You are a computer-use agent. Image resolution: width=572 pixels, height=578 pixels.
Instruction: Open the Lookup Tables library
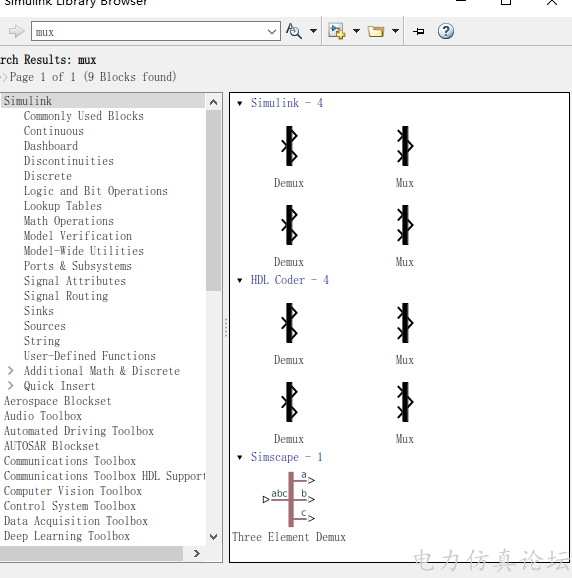pyautogui.click(x=63, y=206)
